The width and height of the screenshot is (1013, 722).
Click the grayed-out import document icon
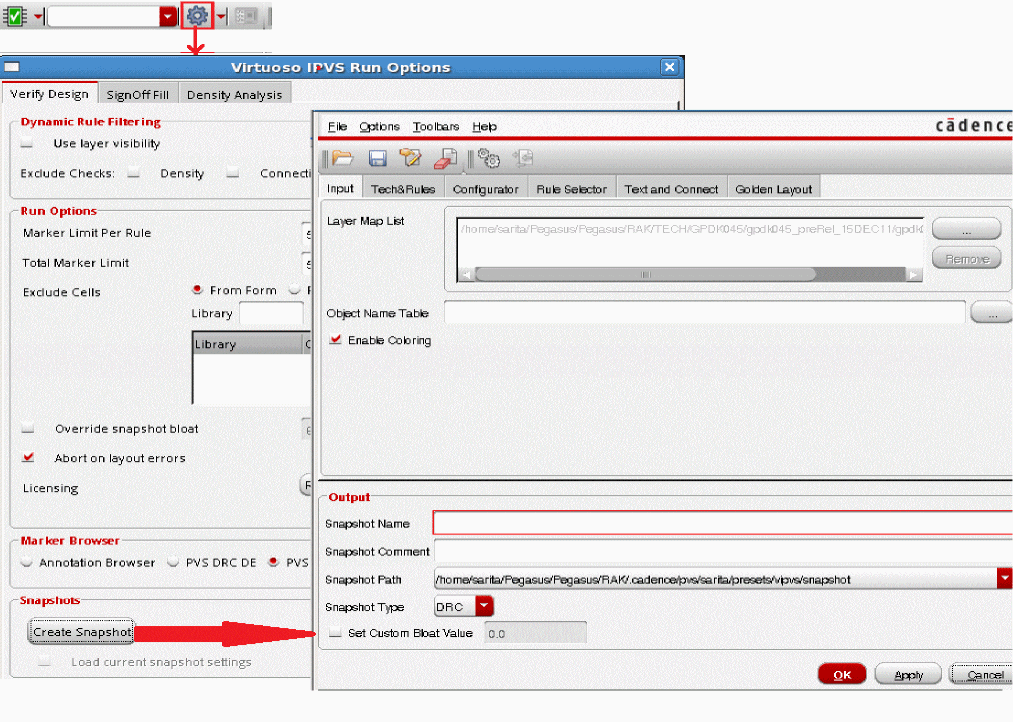[523, 158]
